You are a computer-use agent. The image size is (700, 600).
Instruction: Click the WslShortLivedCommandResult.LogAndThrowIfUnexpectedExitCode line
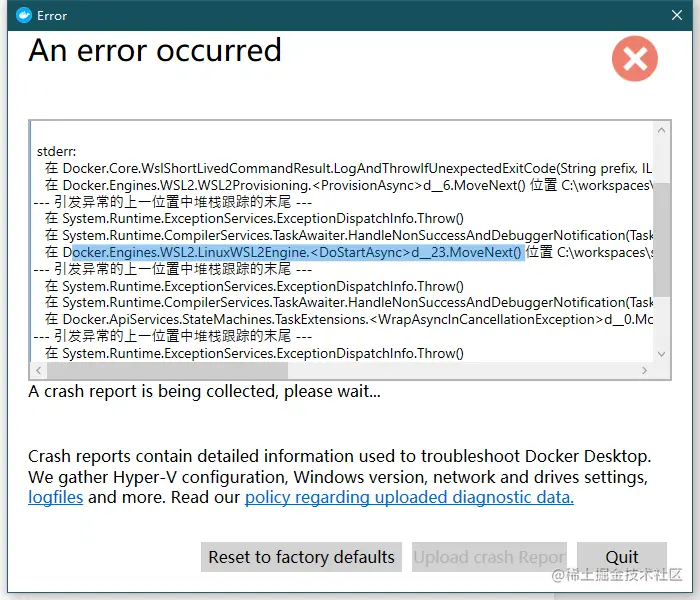(x=348, y=168)
